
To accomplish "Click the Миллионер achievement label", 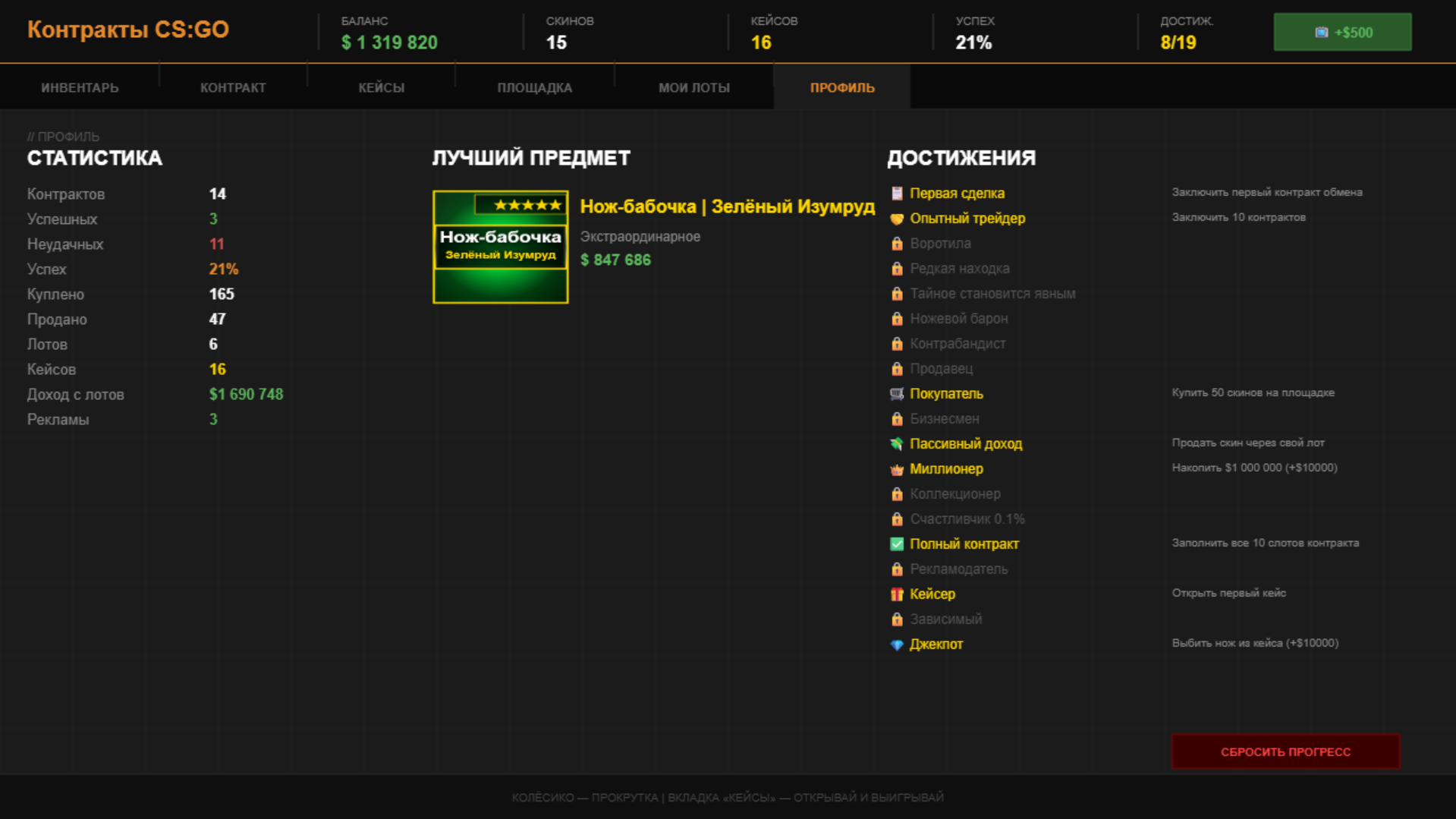I will 946,469.
